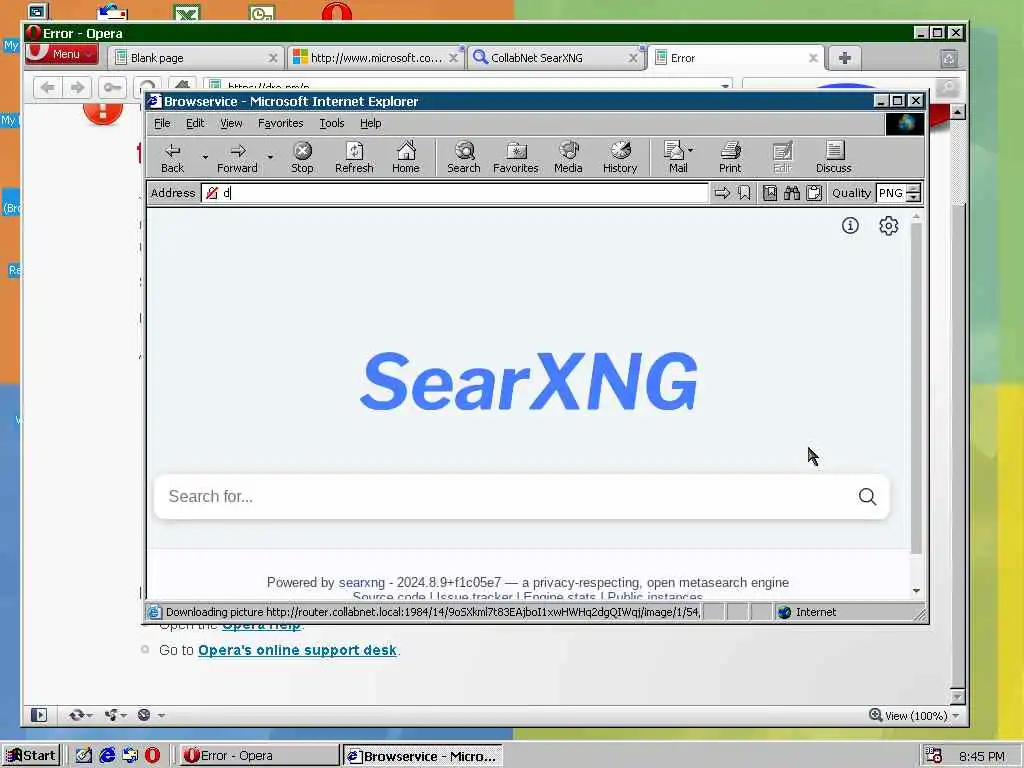The width and height of the screenshot is (1024, 768).
Task: Click the taskbar clock showing 8:45 PM
Action: (x=982, y=756)
